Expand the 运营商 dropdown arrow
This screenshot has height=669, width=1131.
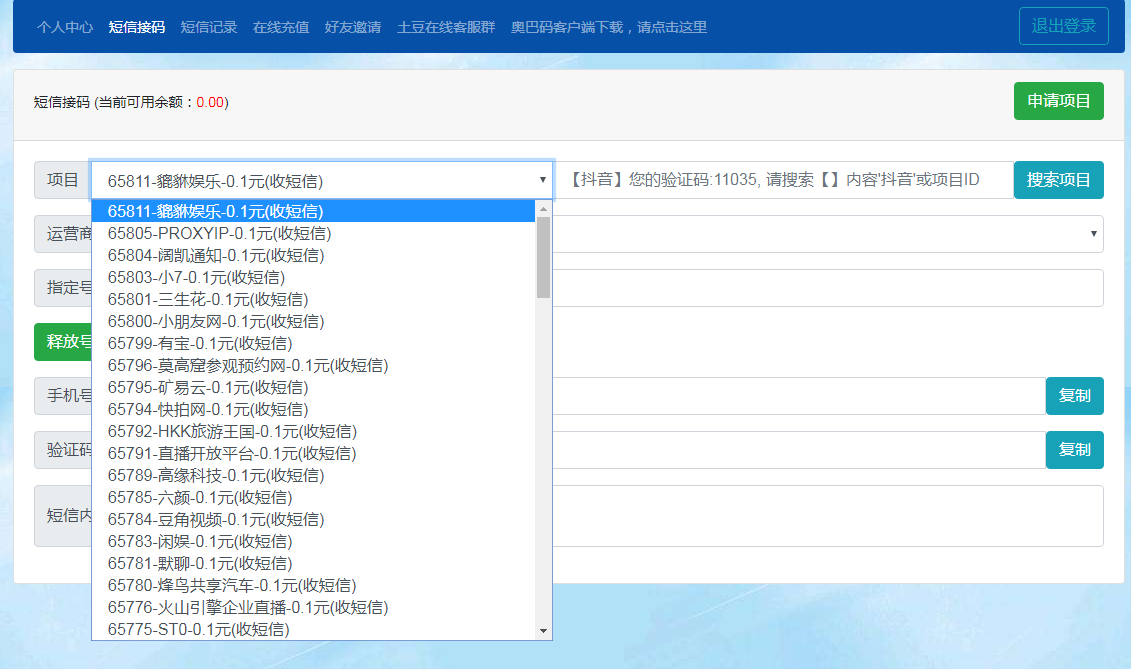(x=1093, y=234)
